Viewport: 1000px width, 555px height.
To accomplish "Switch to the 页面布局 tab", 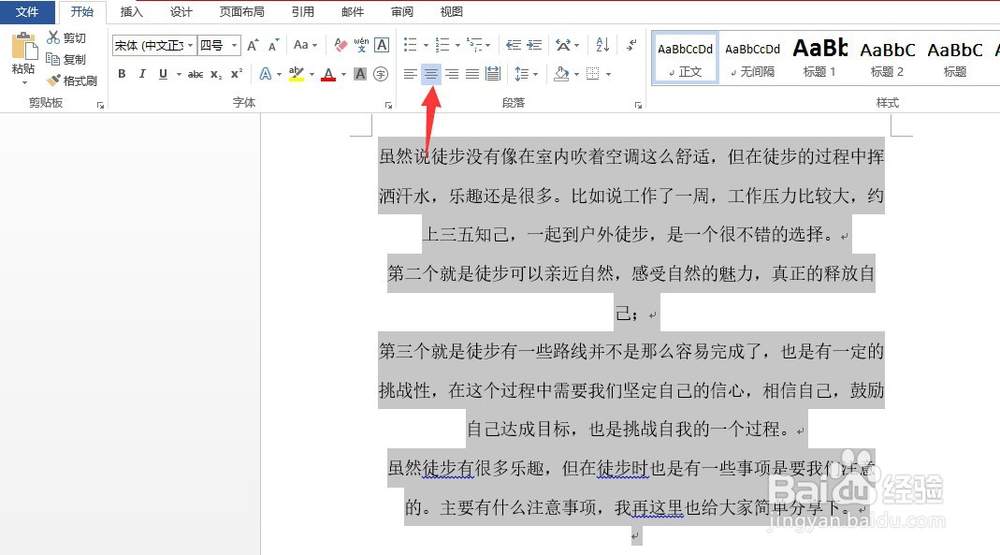I will pos(242,12).
